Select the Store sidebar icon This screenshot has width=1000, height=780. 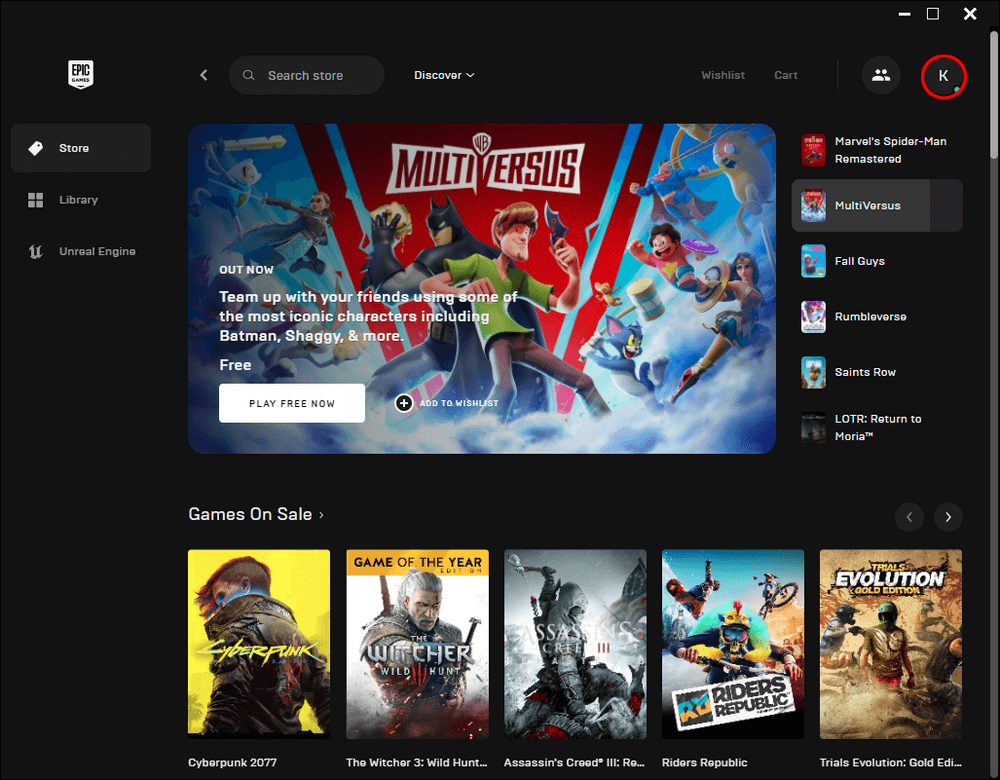[x=37, y=147]
